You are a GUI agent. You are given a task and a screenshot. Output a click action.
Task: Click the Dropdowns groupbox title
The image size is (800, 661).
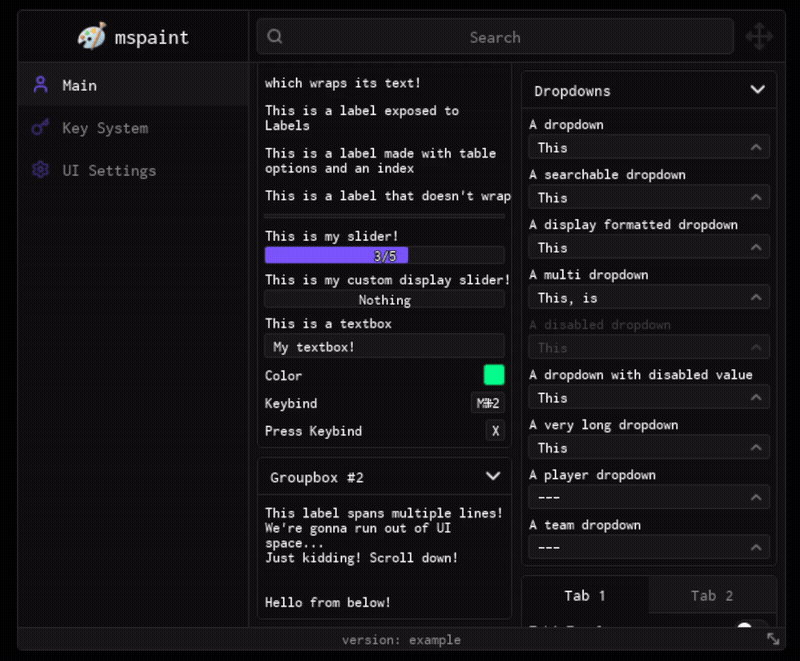572,91
